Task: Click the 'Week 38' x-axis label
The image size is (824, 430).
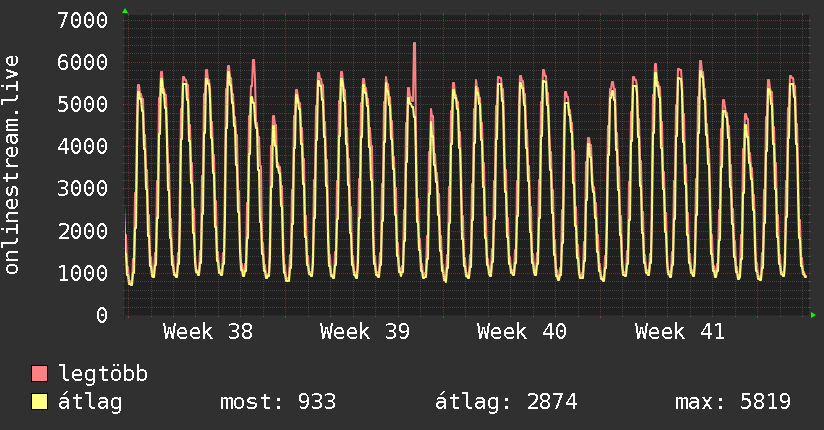Action: [208, 332]
